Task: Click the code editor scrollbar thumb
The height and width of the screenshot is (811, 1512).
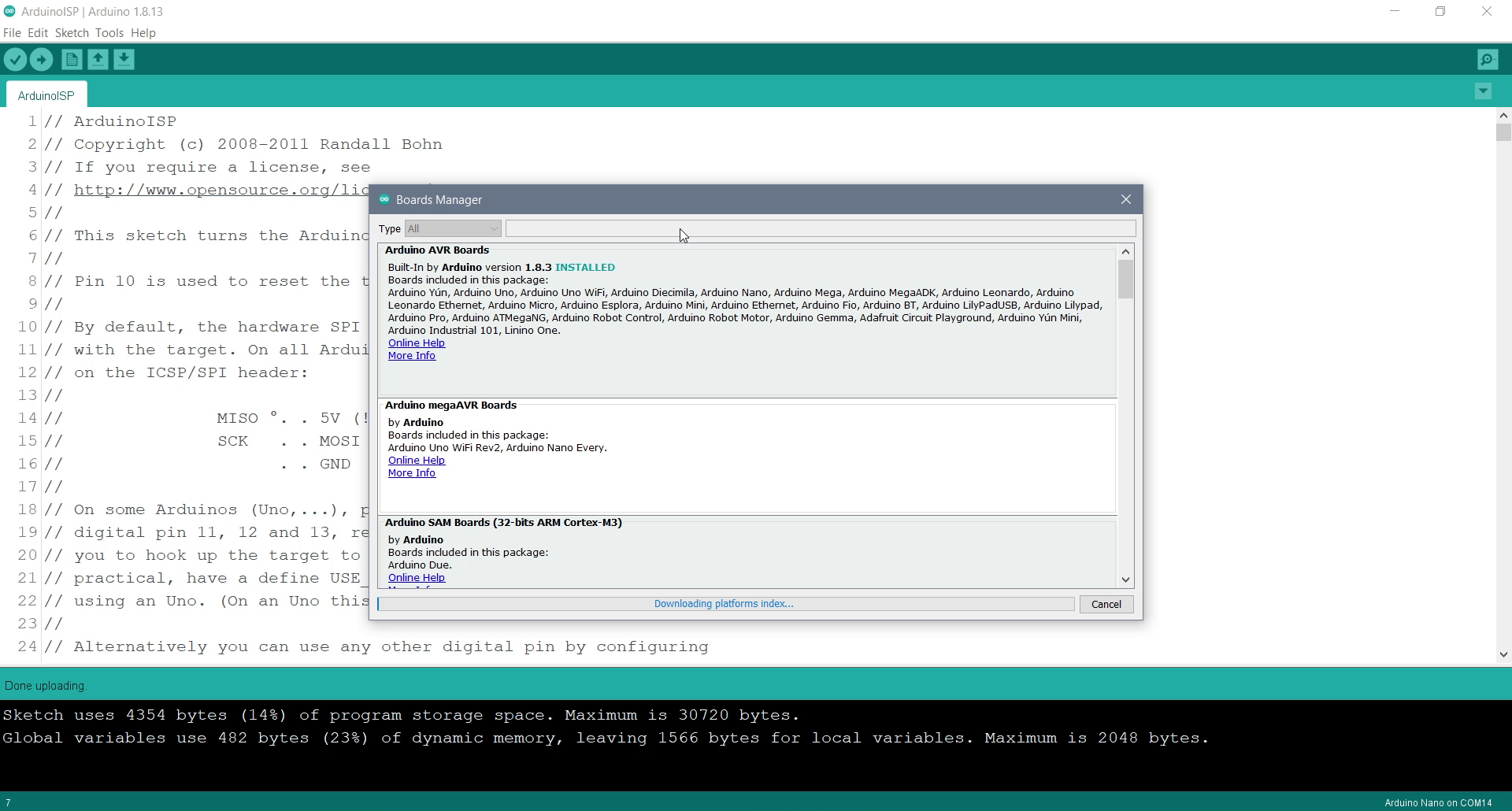Action: pos(1503,132)
